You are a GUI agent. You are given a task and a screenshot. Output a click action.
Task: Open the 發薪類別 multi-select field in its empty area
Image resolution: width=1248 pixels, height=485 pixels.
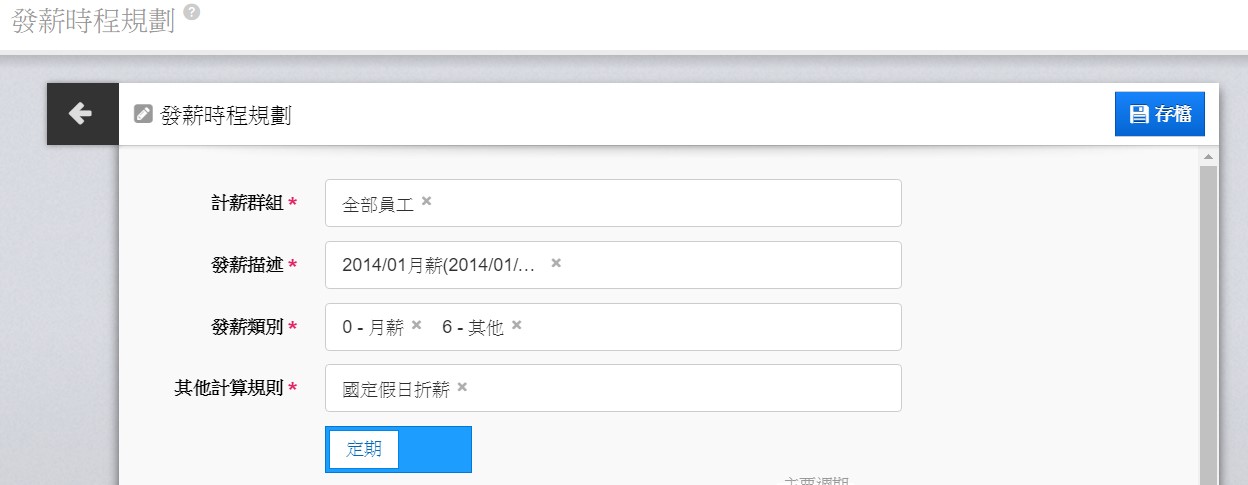(710, 327)
